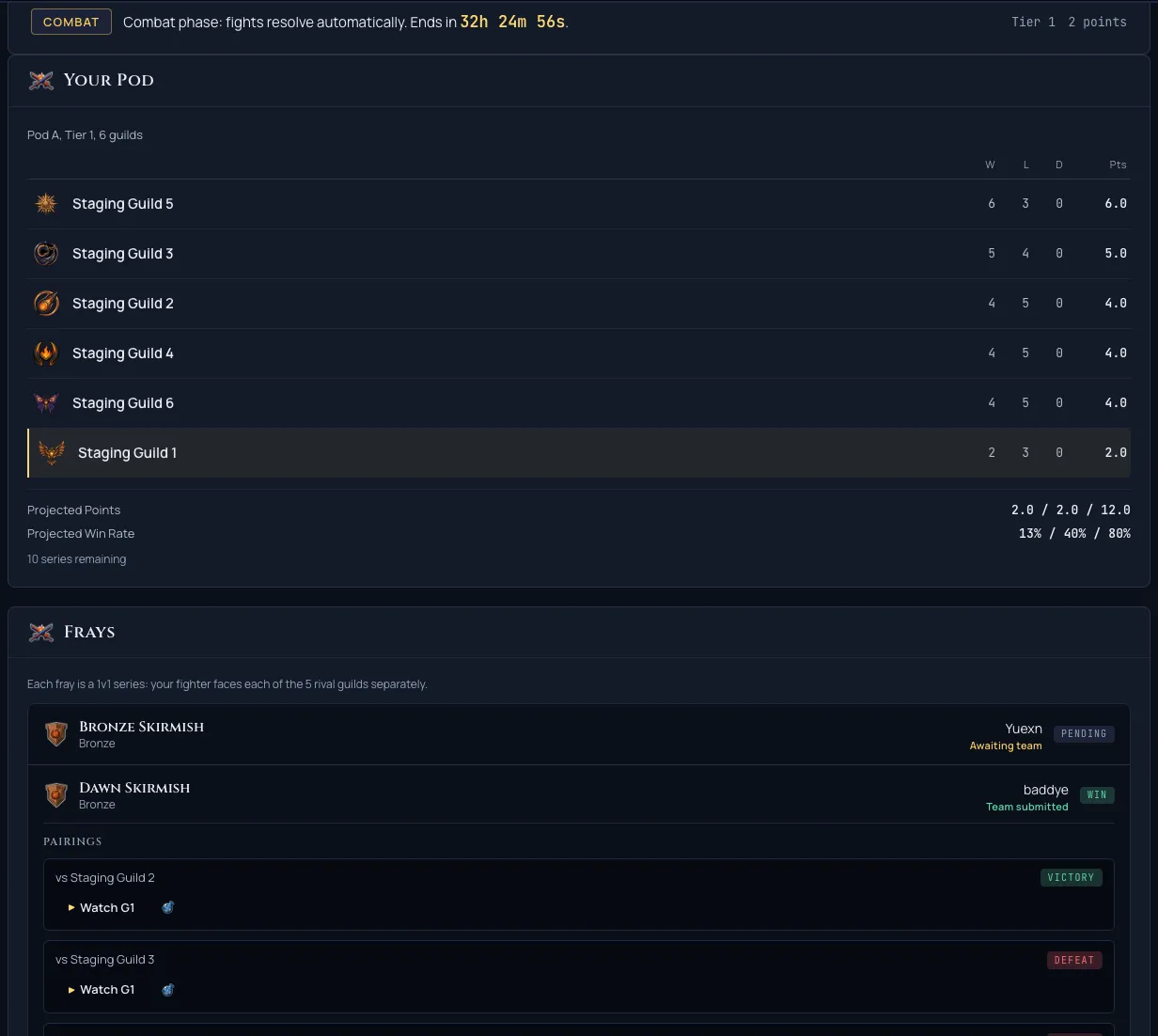Click the 'Projected Points' label
This screenshot has width=1158, height=1036.
point(73,510)
